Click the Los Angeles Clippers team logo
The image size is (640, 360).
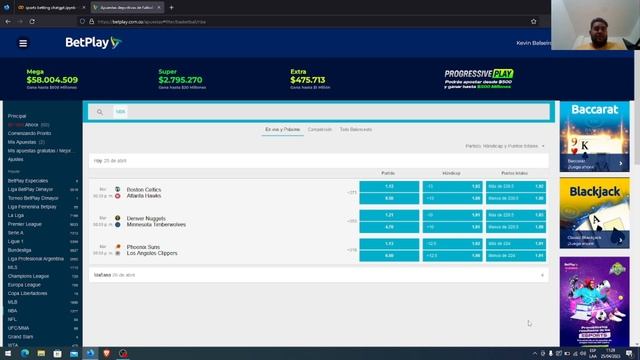(118, 253)
